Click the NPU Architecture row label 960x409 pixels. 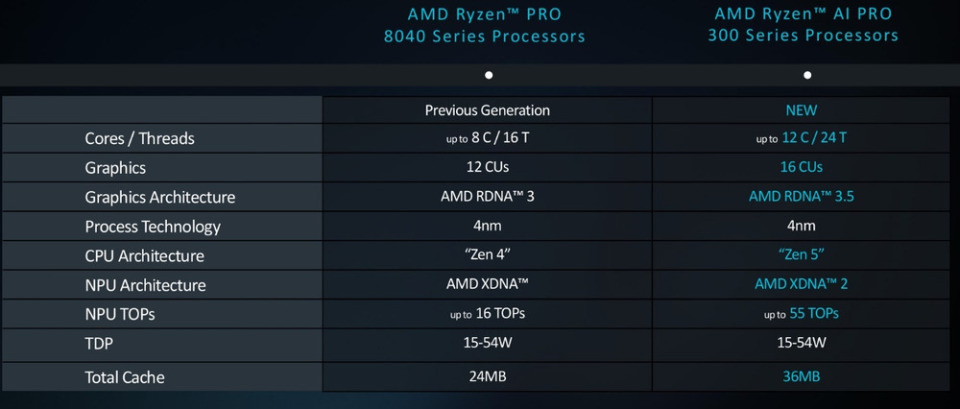145,285
